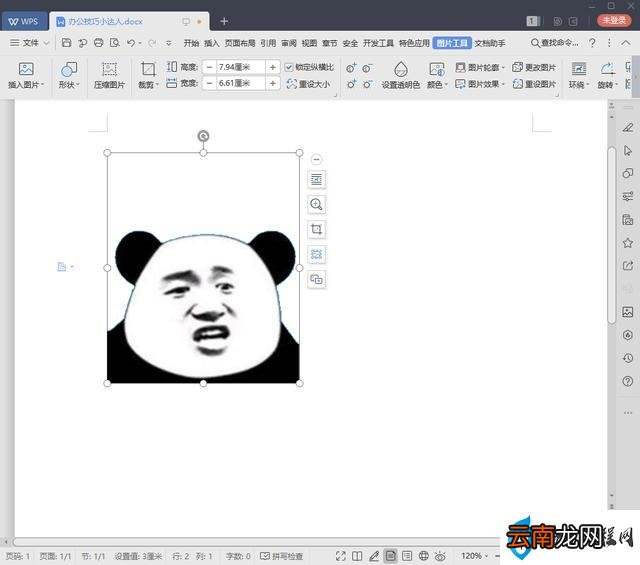640x565 pixels.
Task: Click the crop floating icon beside picture
Action: [x=316, y=229]
